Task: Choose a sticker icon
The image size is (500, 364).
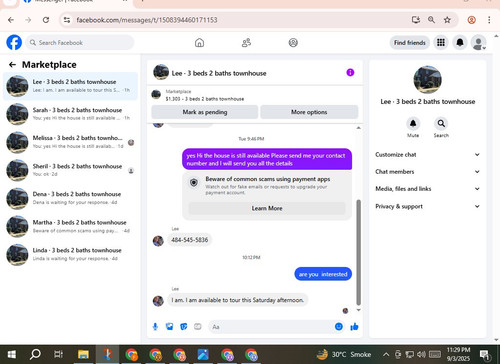Action: 183,327
